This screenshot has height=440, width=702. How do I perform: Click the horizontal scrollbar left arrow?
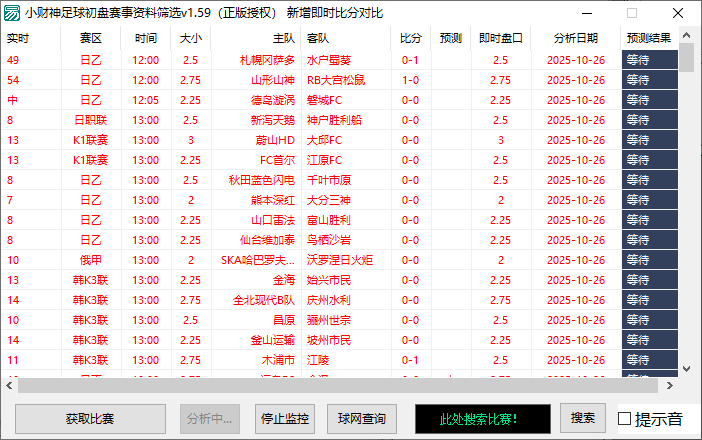point(10,385)
